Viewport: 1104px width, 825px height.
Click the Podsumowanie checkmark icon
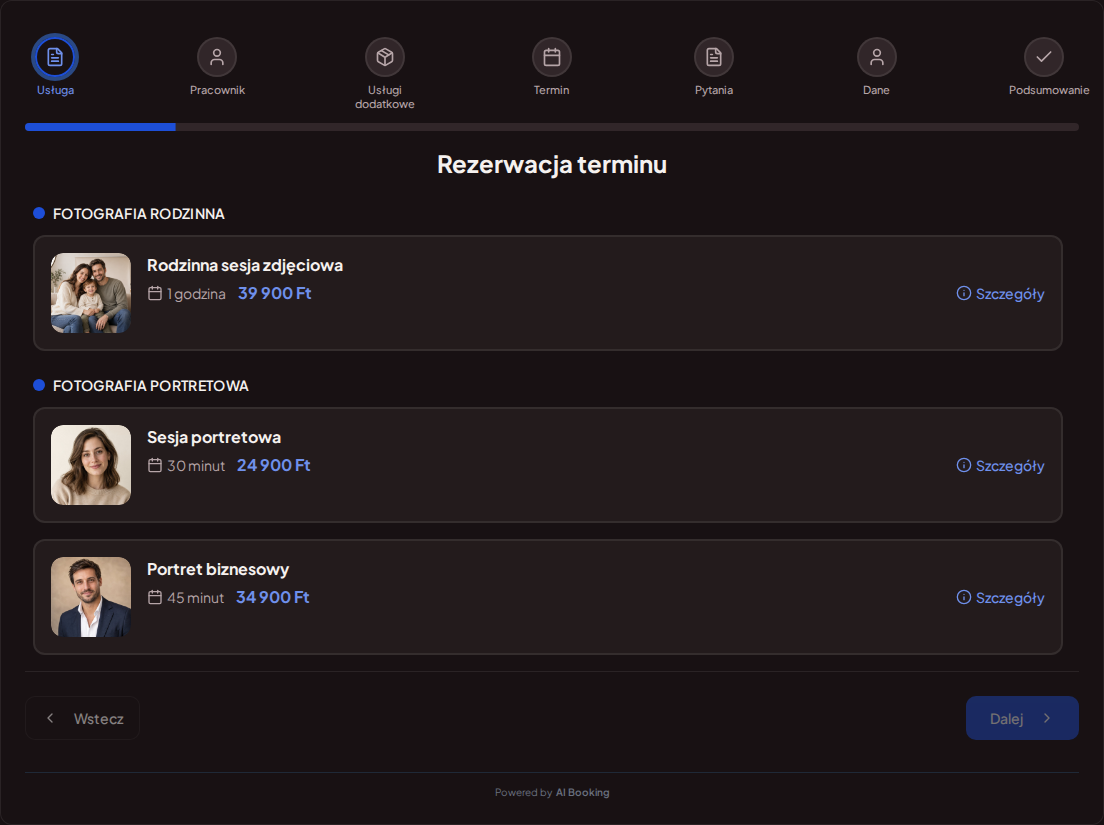tap(1043, 57)
